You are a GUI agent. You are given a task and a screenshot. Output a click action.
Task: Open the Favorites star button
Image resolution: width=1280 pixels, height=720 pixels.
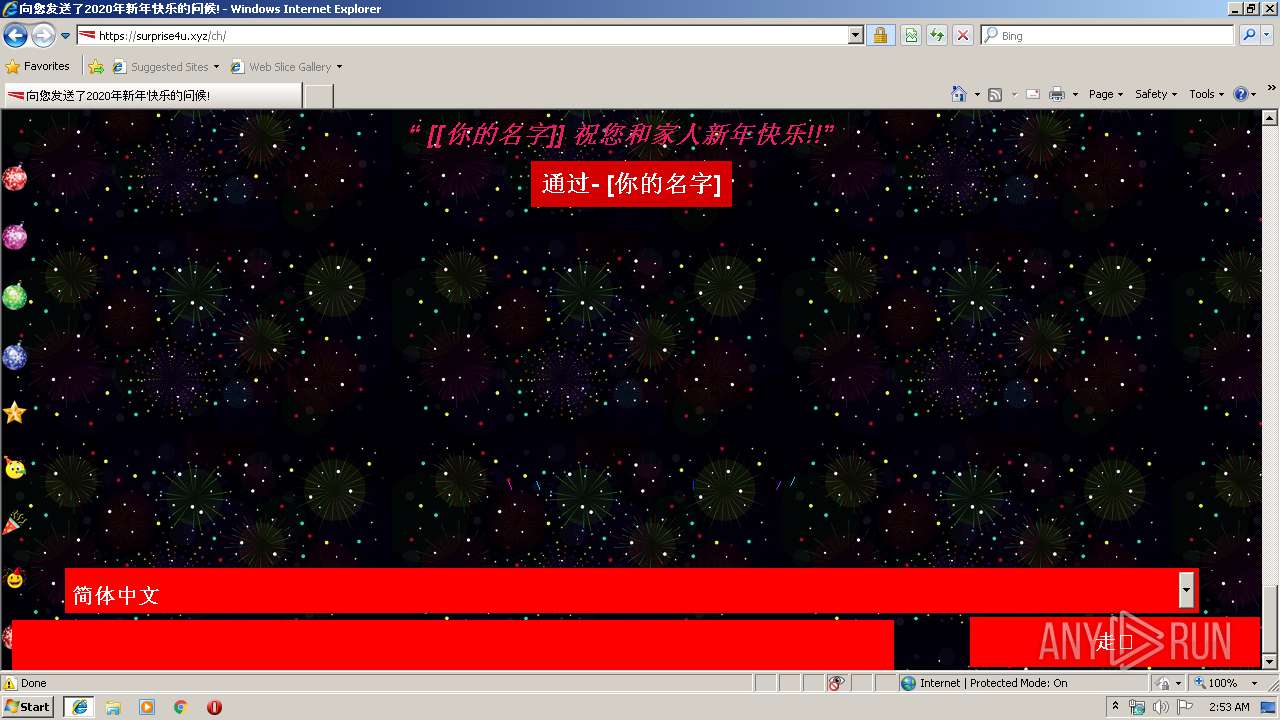[x=38, y=67]
